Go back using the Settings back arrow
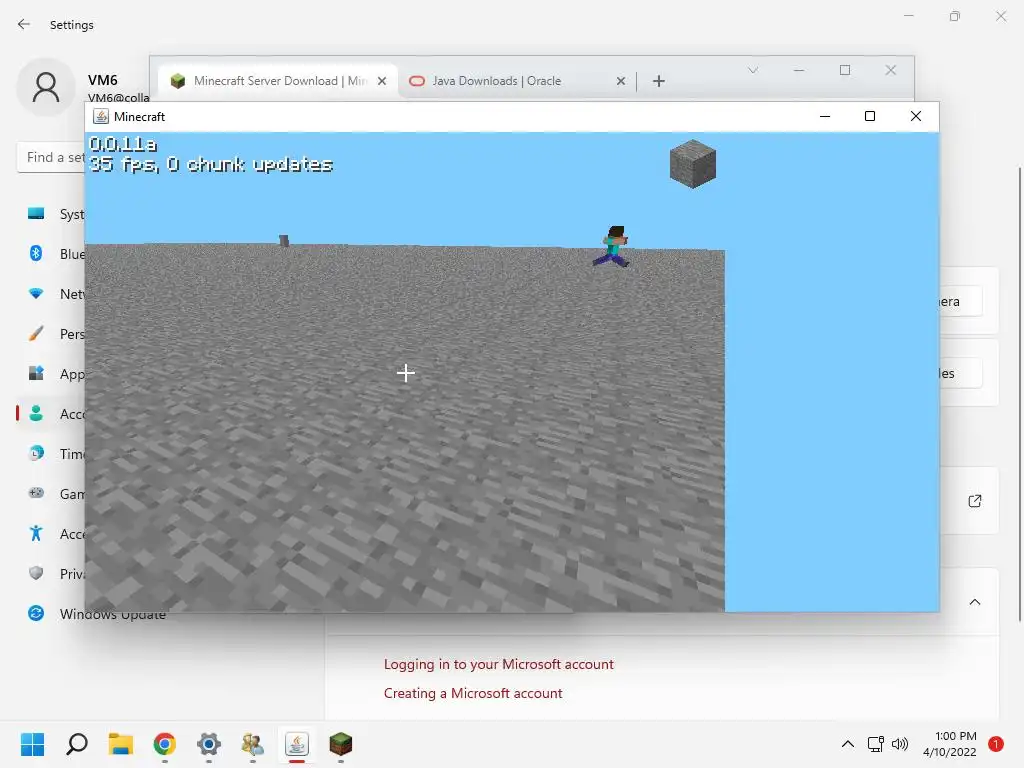 (x=24, y=24)
